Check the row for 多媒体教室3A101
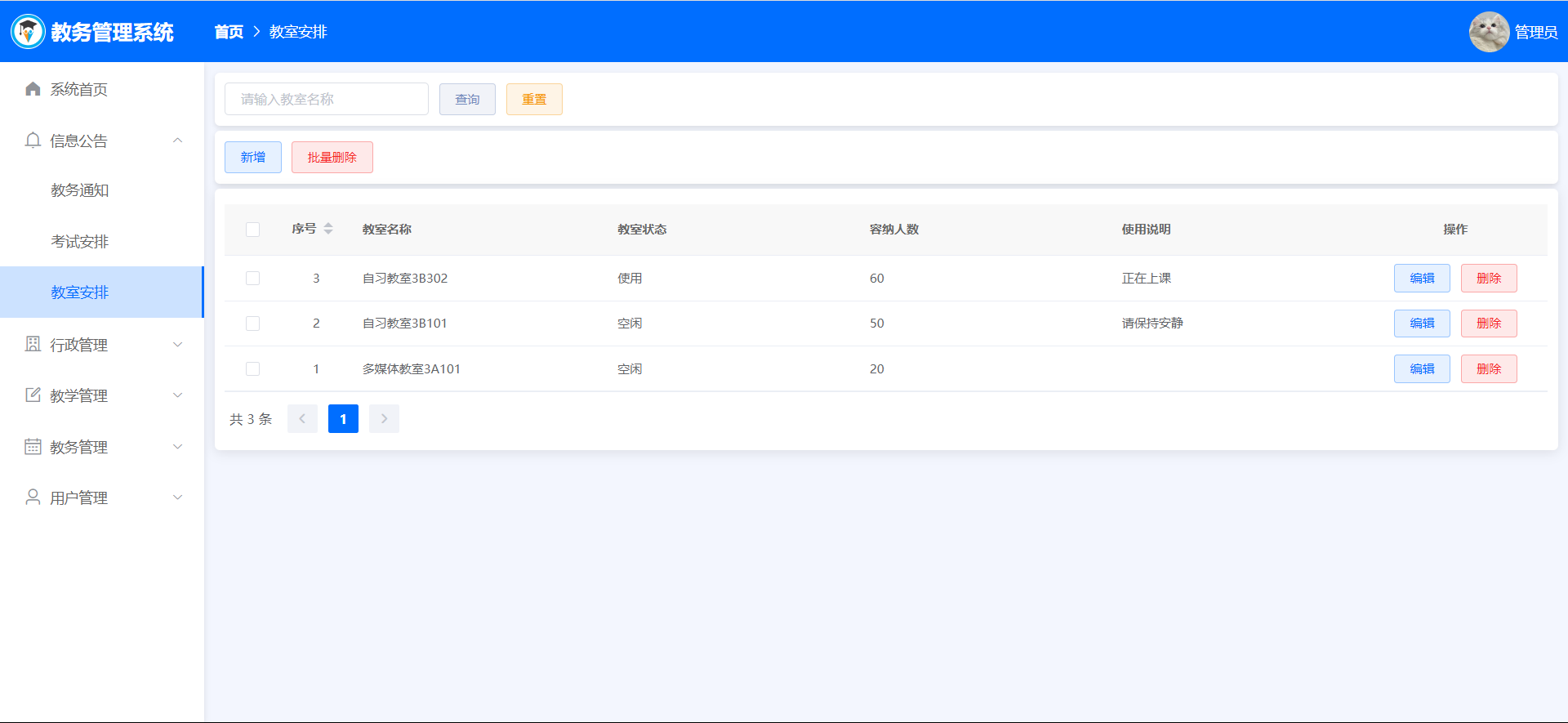 click(x=252, y=369)
